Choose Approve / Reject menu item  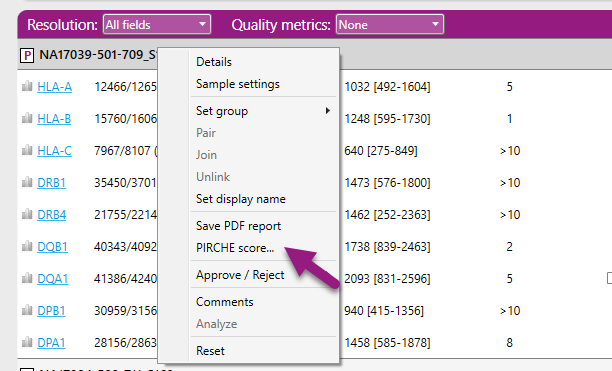[x=240, y=275]
